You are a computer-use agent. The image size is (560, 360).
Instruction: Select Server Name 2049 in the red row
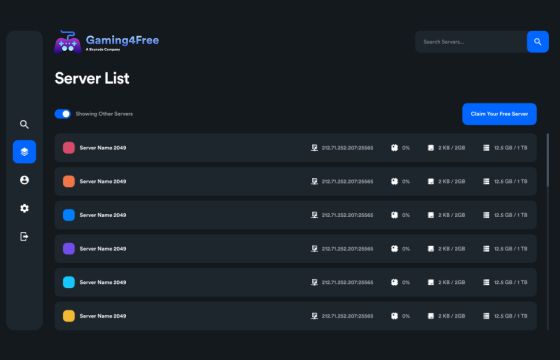pos(103,148)
